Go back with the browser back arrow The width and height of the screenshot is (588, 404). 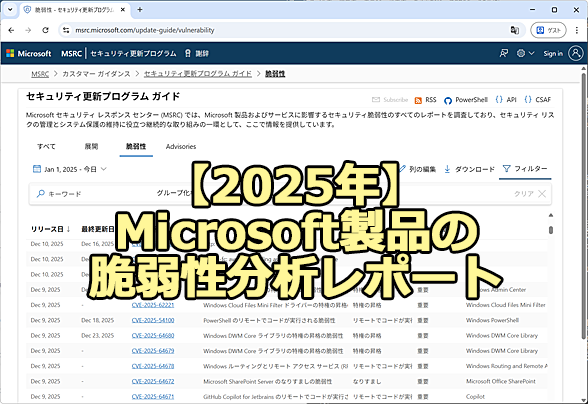11,30
